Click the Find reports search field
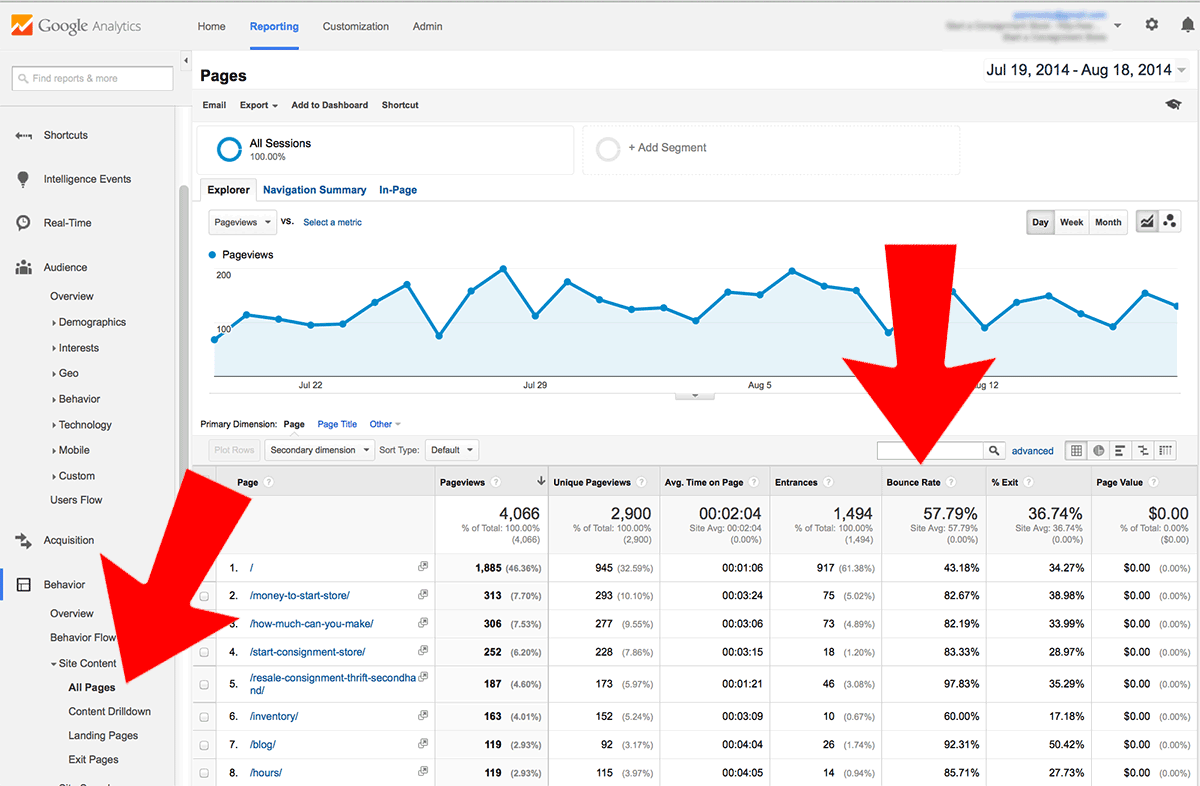 [x=92, y=78]
